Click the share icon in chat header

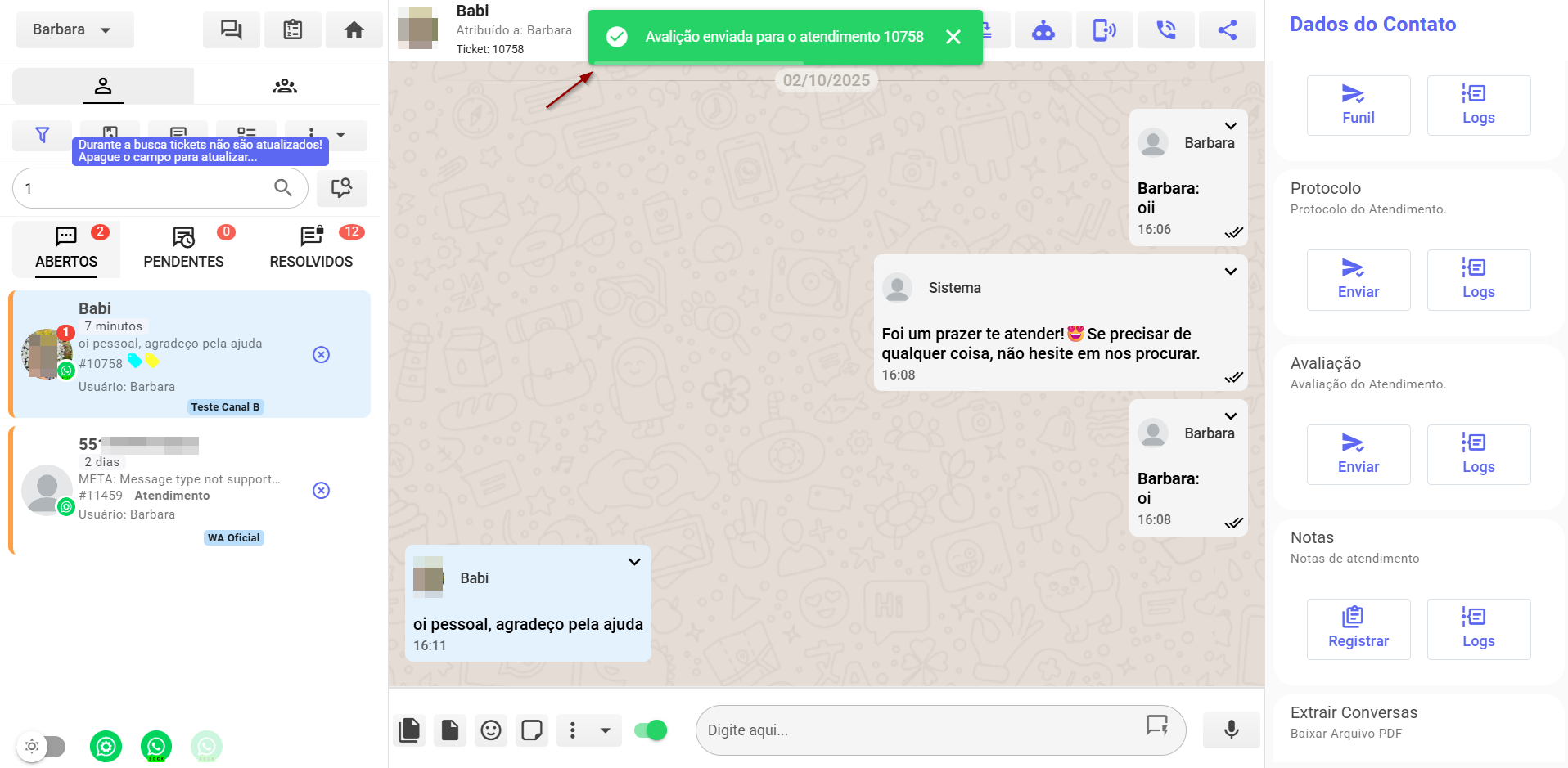click(x=1227, y=30)
